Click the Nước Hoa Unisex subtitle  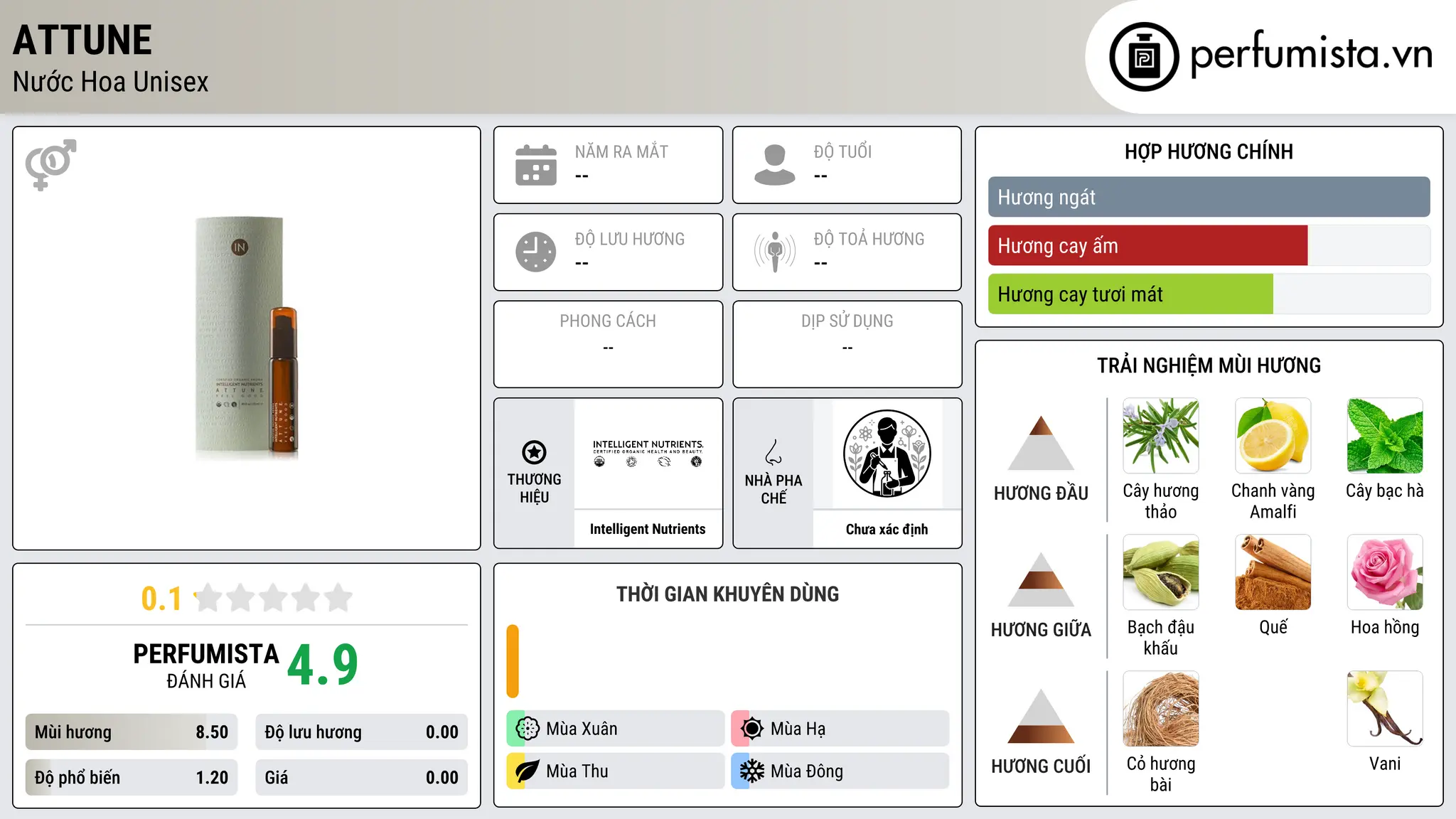tap(111, 82)
